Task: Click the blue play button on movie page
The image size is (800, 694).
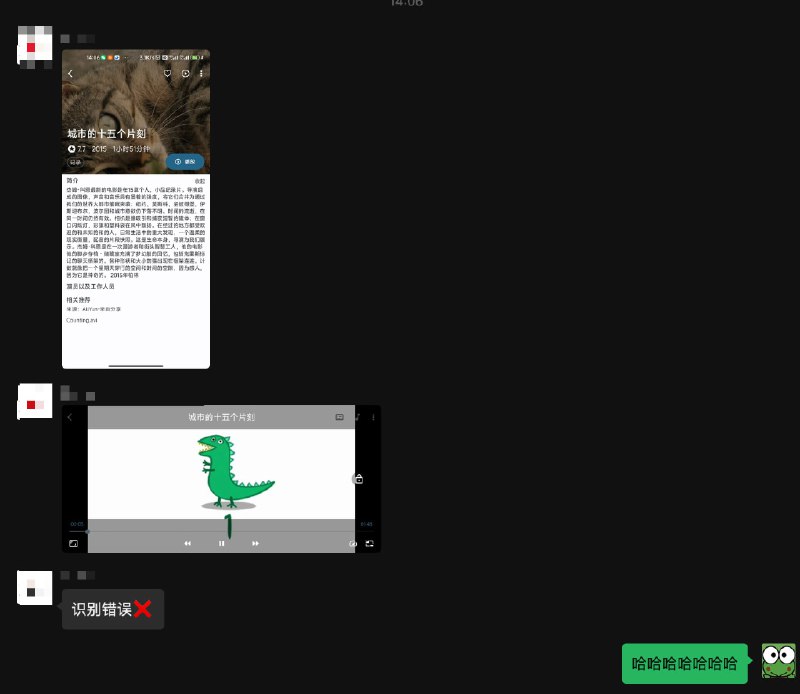Action: 185,161
